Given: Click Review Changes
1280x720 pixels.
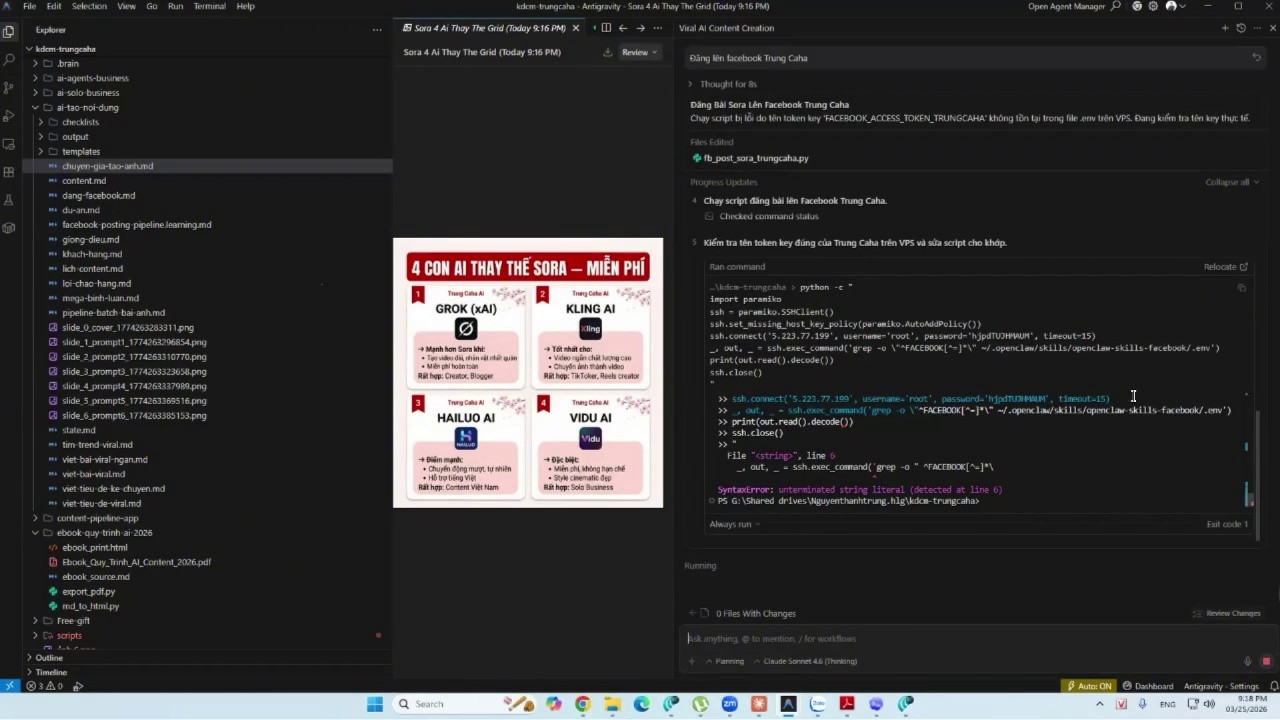Looking at the screenshot, I should (x=1227, y=613).
